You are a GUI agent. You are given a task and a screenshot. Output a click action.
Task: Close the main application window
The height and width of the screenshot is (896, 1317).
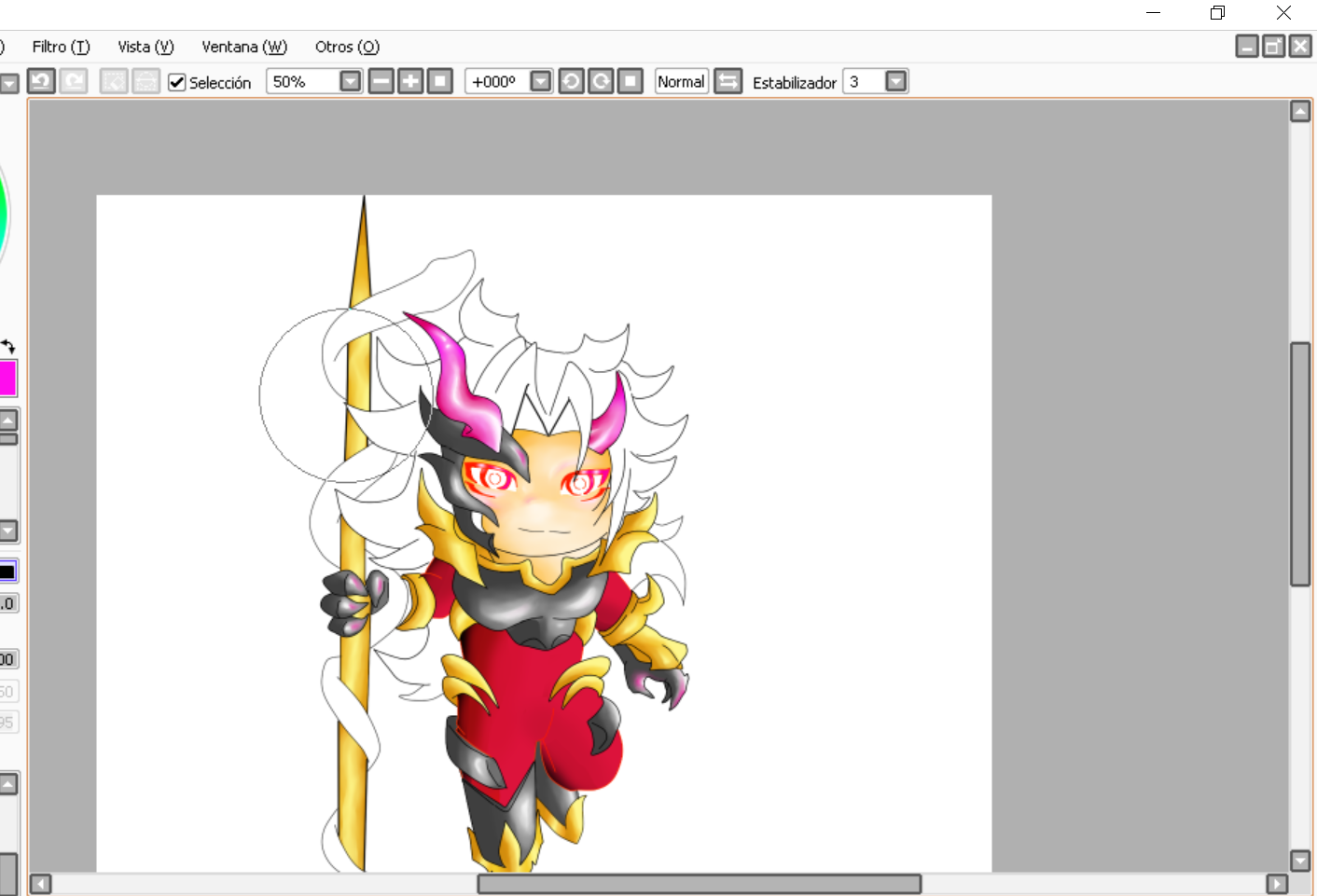click(1283, 13)
